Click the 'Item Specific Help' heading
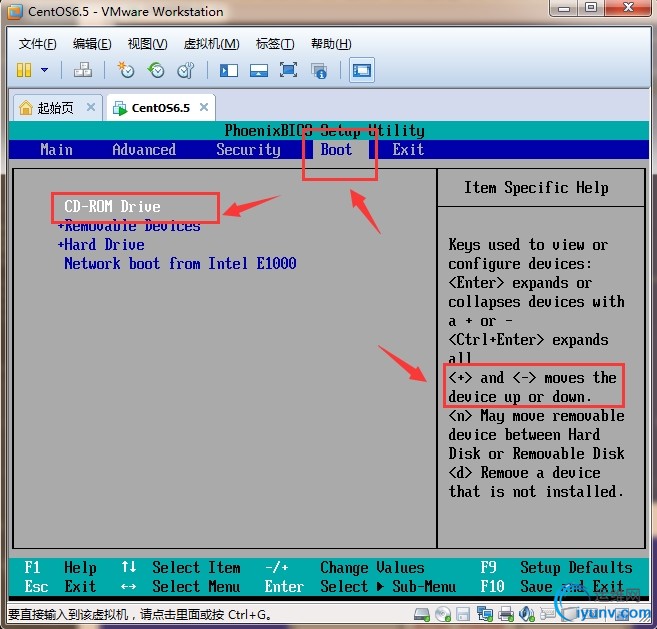This screenshot has width=657, height=629. (536, 187)
